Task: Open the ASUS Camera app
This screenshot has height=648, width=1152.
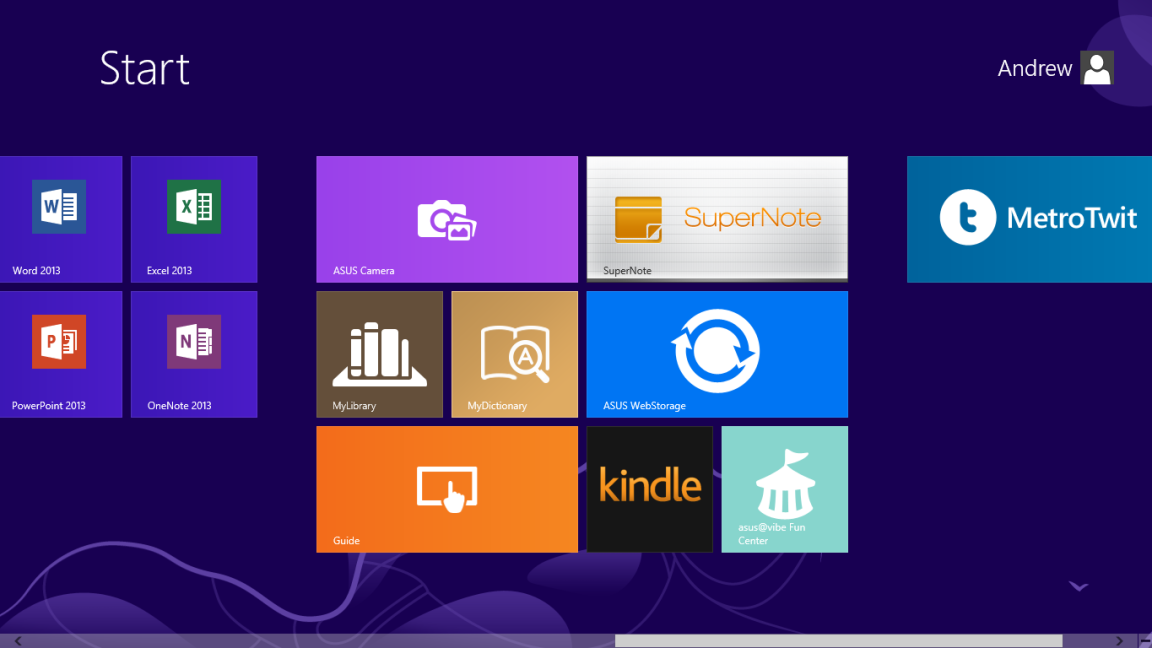Action: (x=447, y=219)
